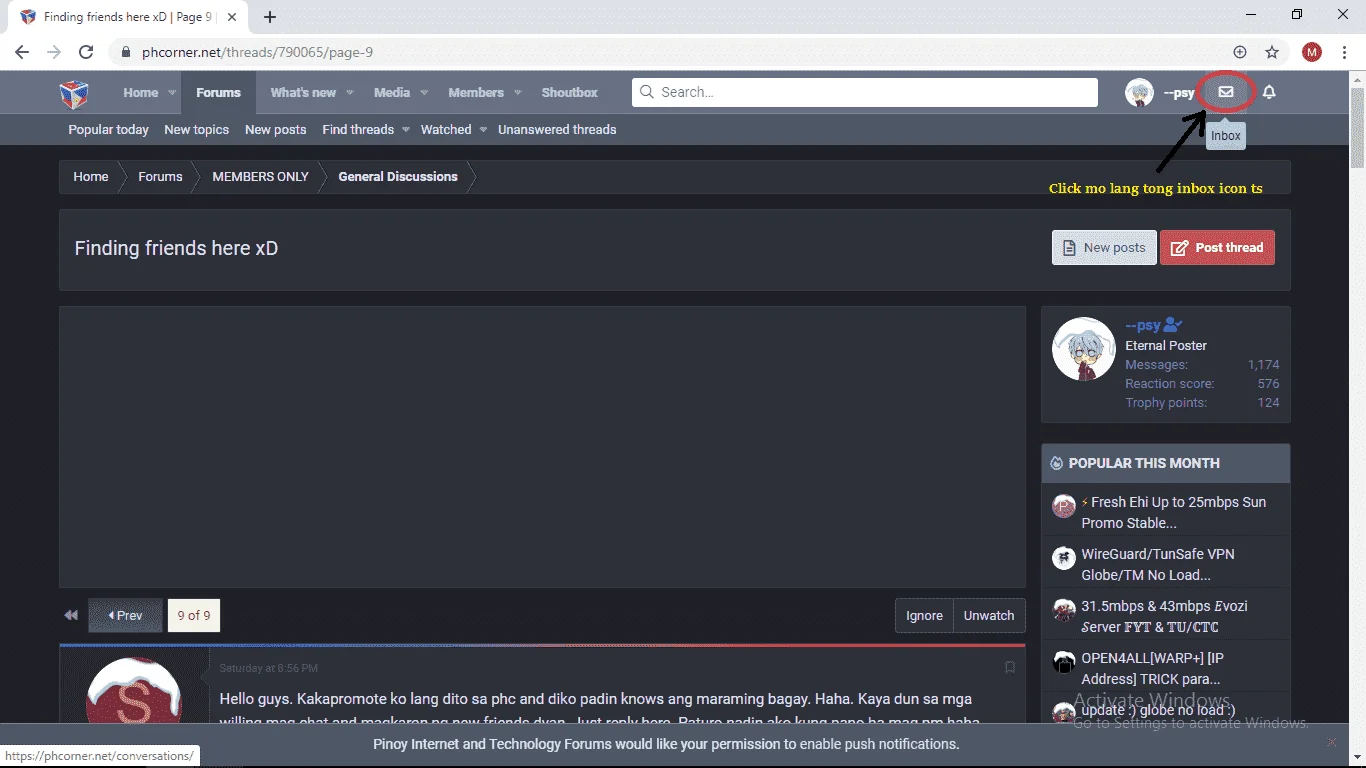Click the Ignore button
The height and width of the screenshot is (768, 1366).
[x=924, y=616]
